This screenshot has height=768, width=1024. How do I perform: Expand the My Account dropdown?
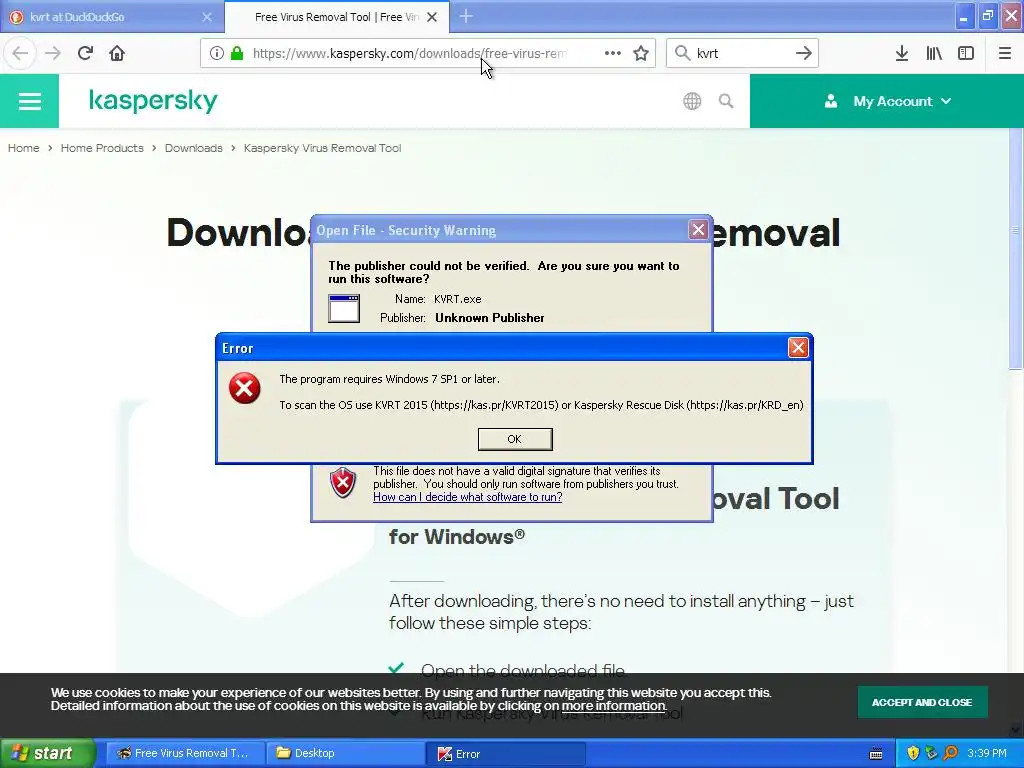(x=887, y=101)
